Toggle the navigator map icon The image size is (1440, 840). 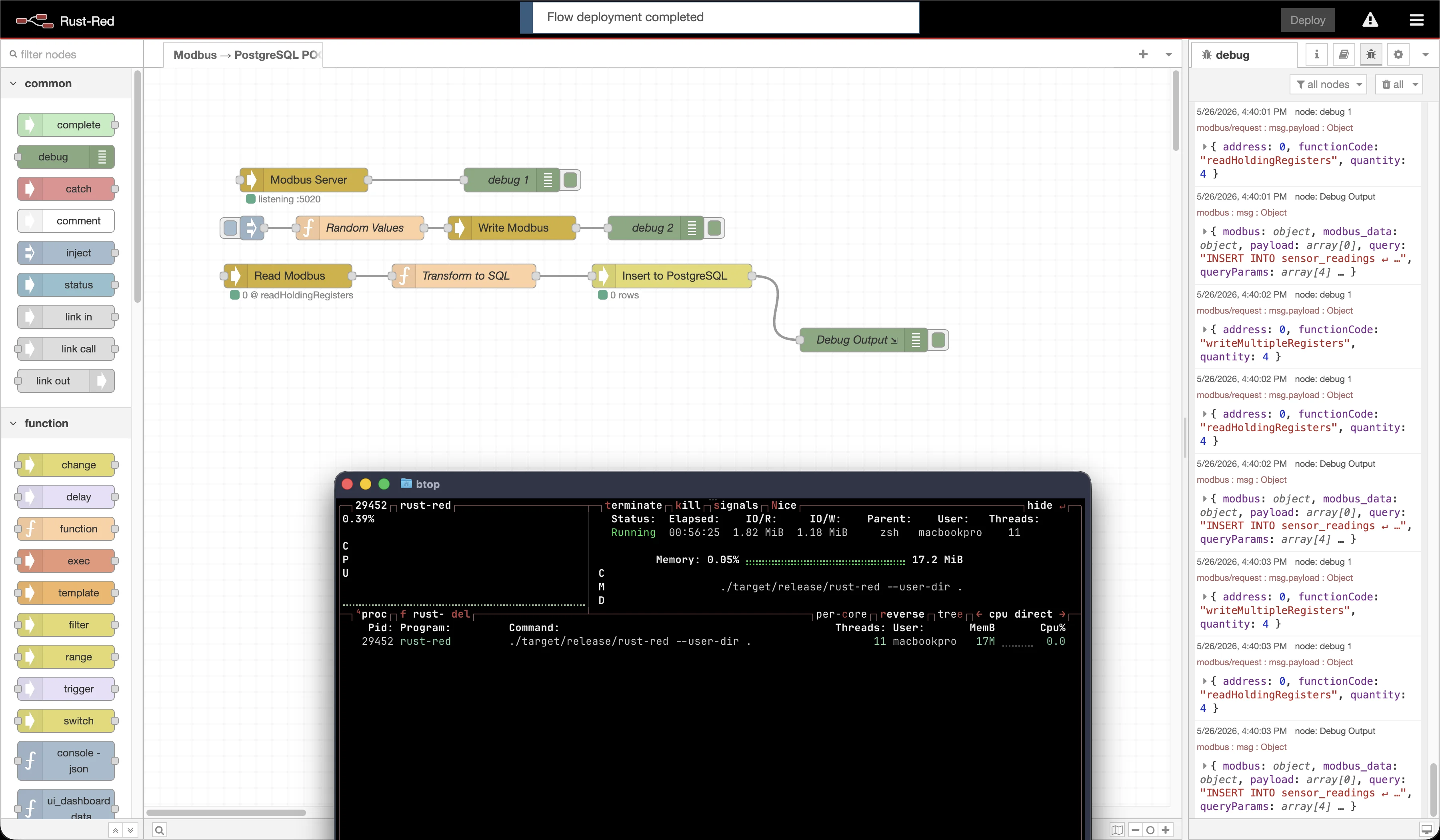1117,830
